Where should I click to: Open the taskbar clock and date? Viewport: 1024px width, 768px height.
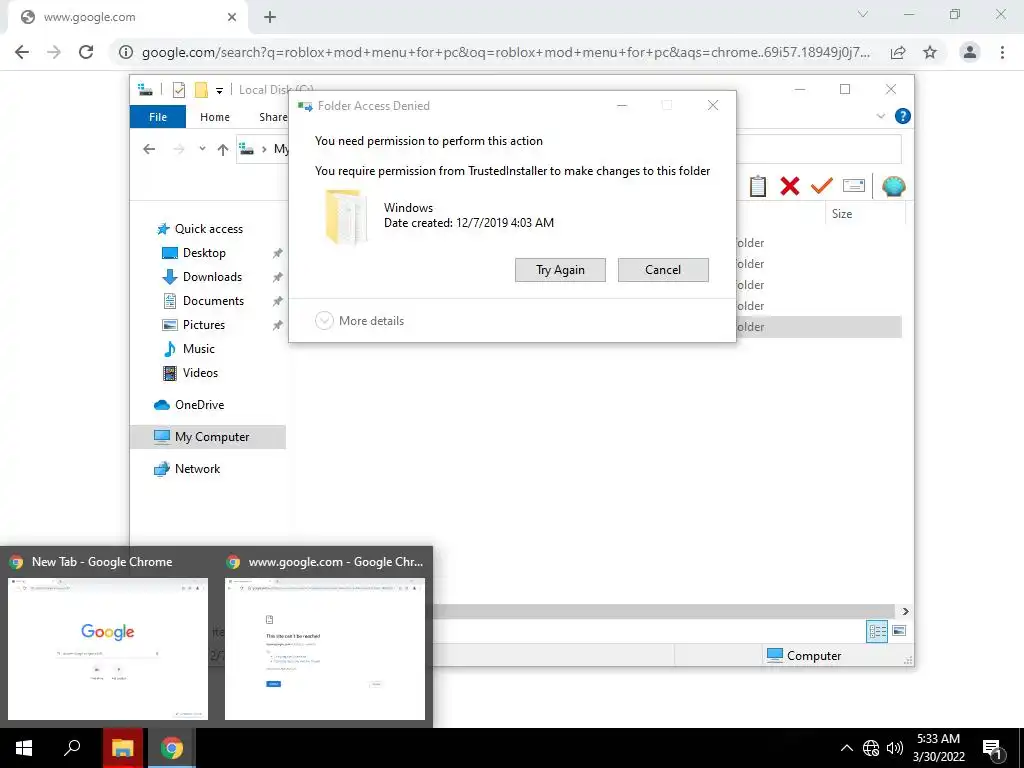click(938, 748)
